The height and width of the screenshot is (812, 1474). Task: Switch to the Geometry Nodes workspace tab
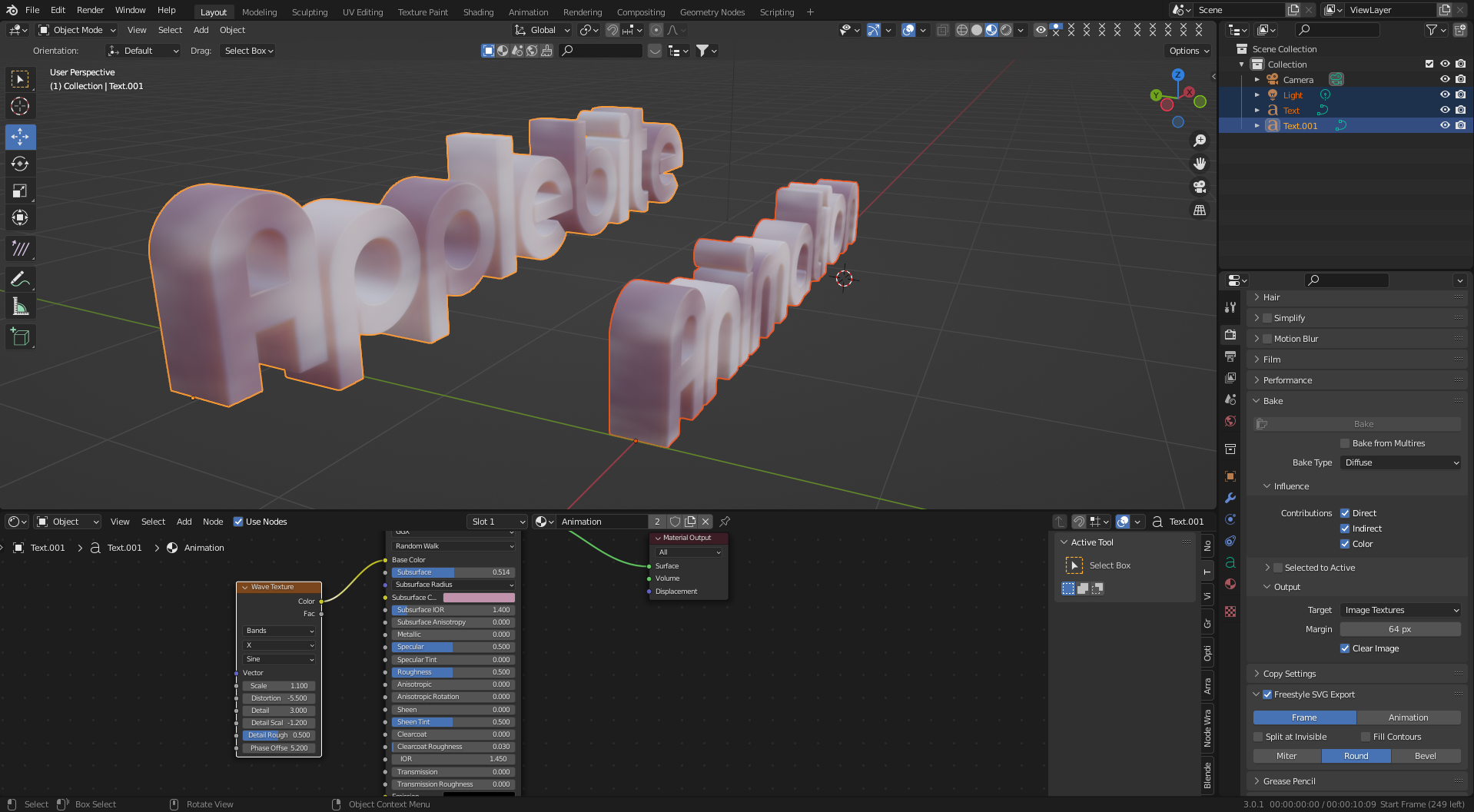pyautogui.click(x=712, y=12)
